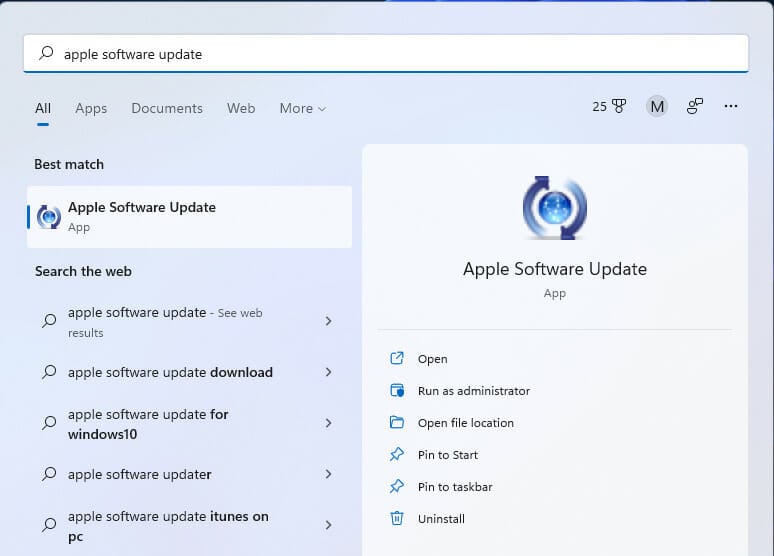Screen dimensions: 774x556
Task: Click the Open action's arrow icon
Action: pyautogui.click(x=397, y=358)
